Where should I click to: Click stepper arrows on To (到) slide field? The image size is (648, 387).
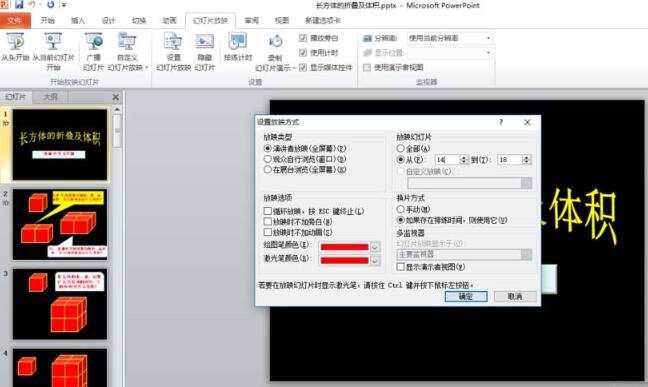click(x=526, y=160)
